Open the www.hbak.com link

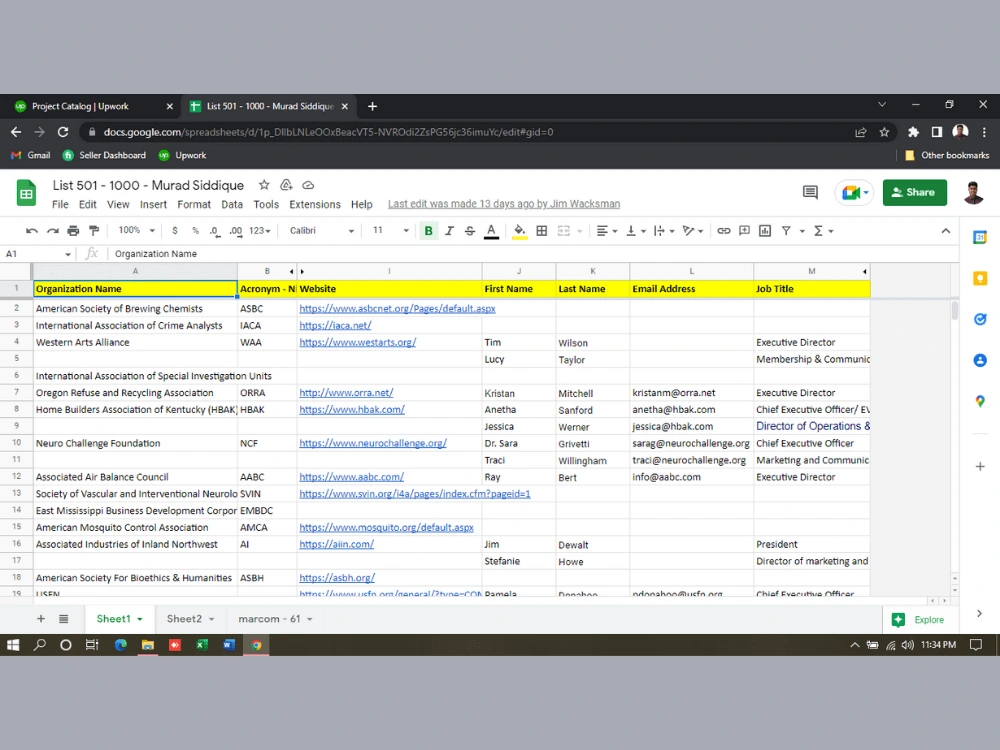352,409
